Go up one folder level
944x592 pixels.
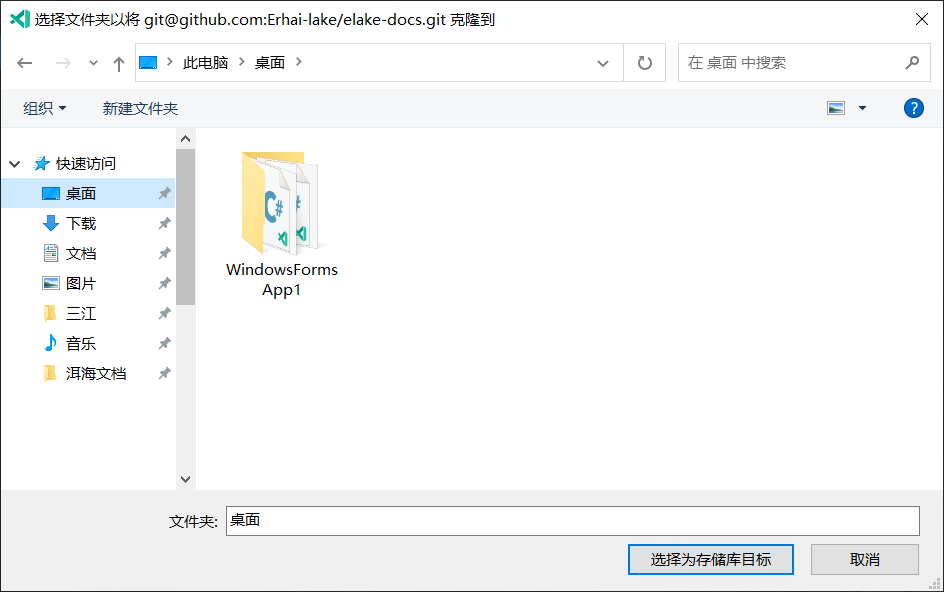click(x=119, y=63)
